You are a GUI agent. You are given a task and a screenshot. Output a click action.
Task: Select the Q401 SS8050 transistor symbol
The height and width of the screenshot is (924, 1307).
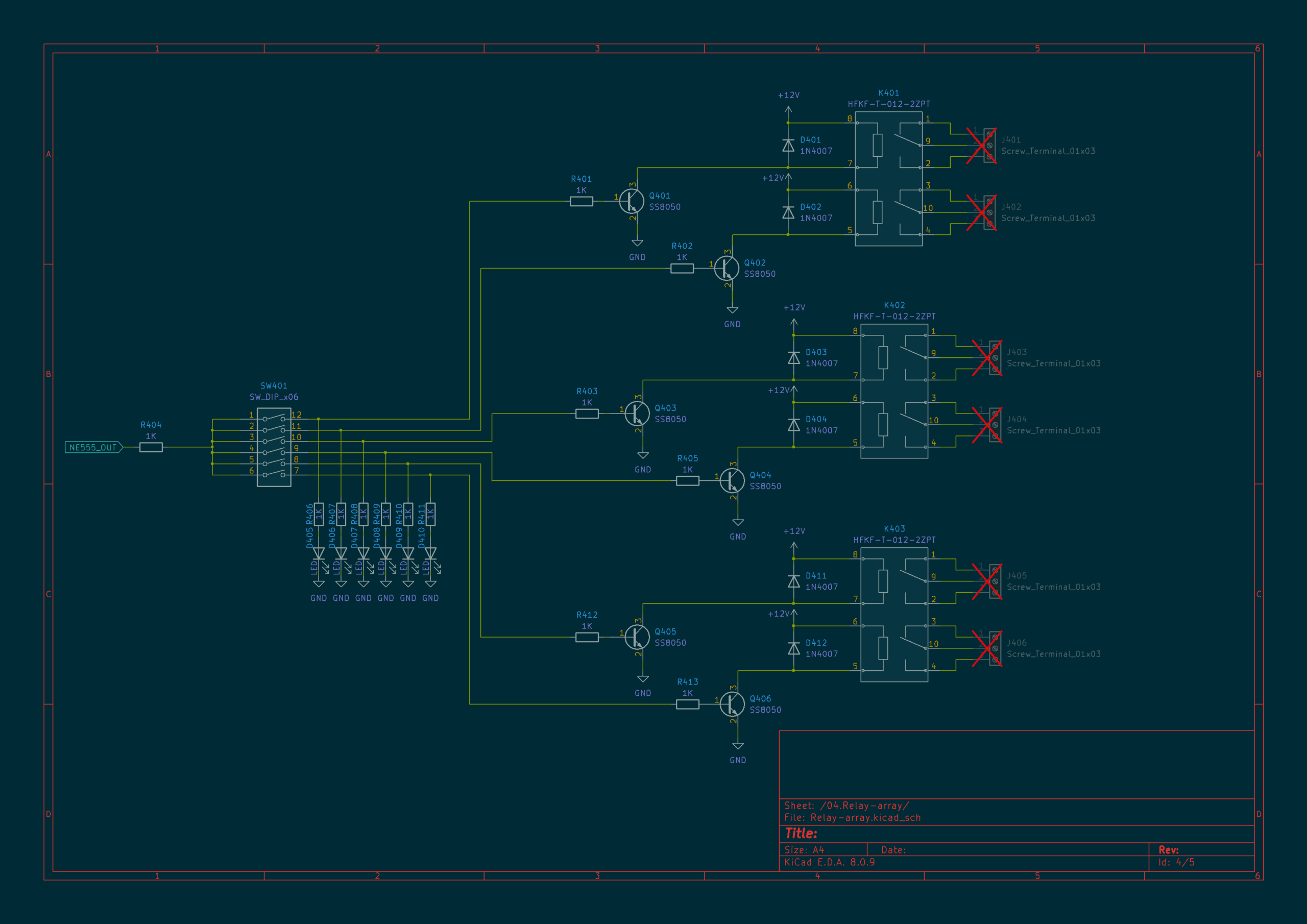coord(632,201)
